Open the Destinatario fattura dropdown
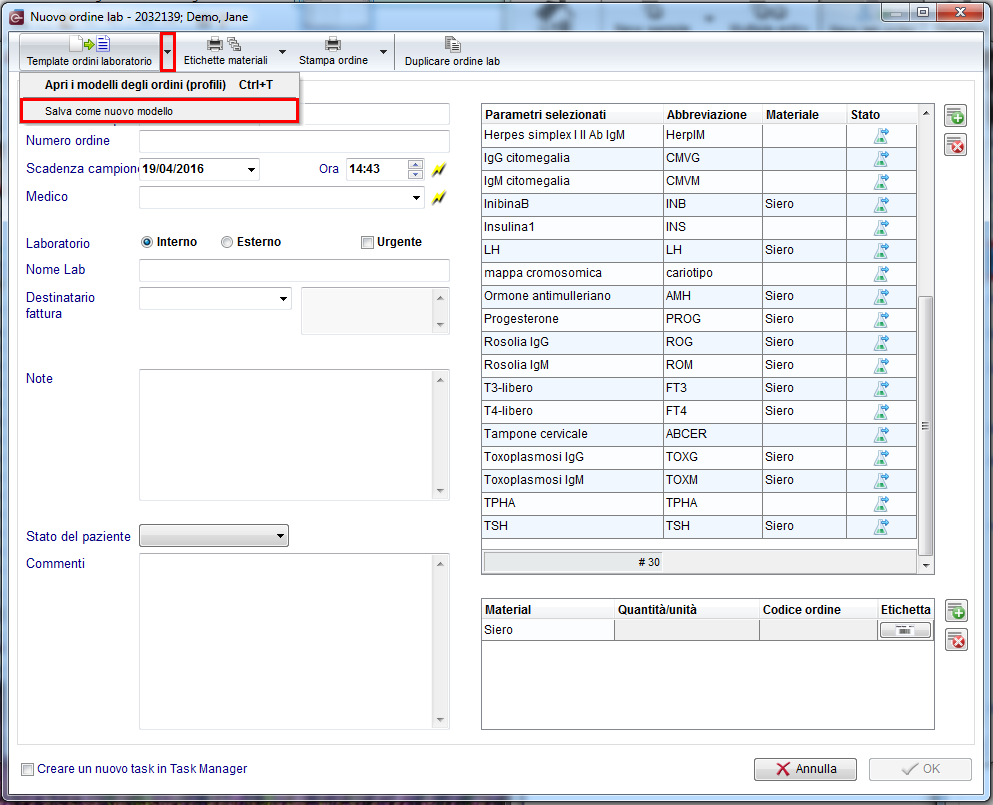 pyautogui.click(x=283, y=298)
